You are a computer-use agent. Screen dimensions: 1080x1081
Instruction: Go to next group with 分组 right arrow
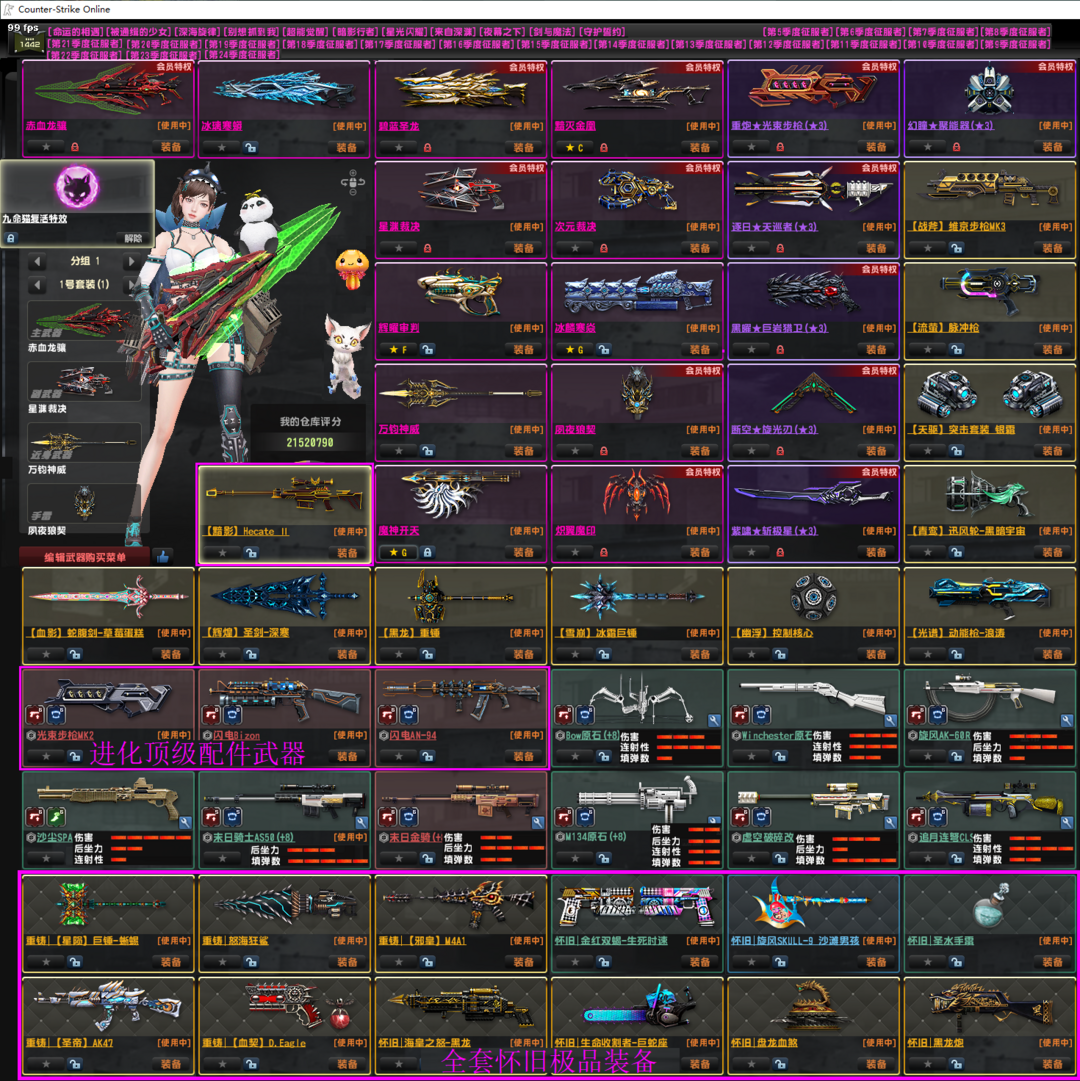[x=131, y=262]
